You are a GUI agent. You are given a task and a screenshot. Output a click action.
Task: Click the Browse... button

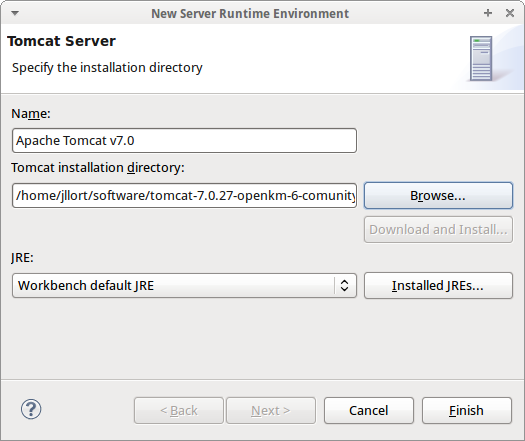[x=438, y=196]
